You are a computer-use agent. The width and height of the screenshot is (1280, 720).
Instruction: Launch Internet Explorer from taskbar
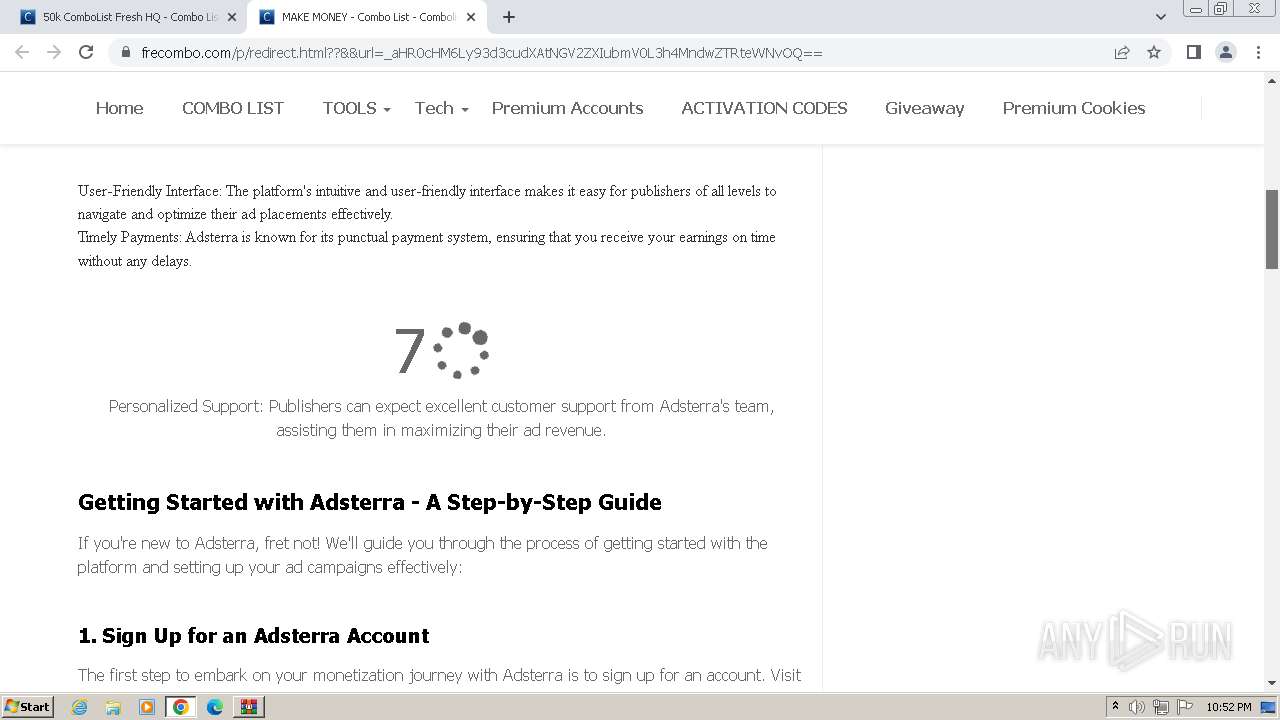point(79,707)
